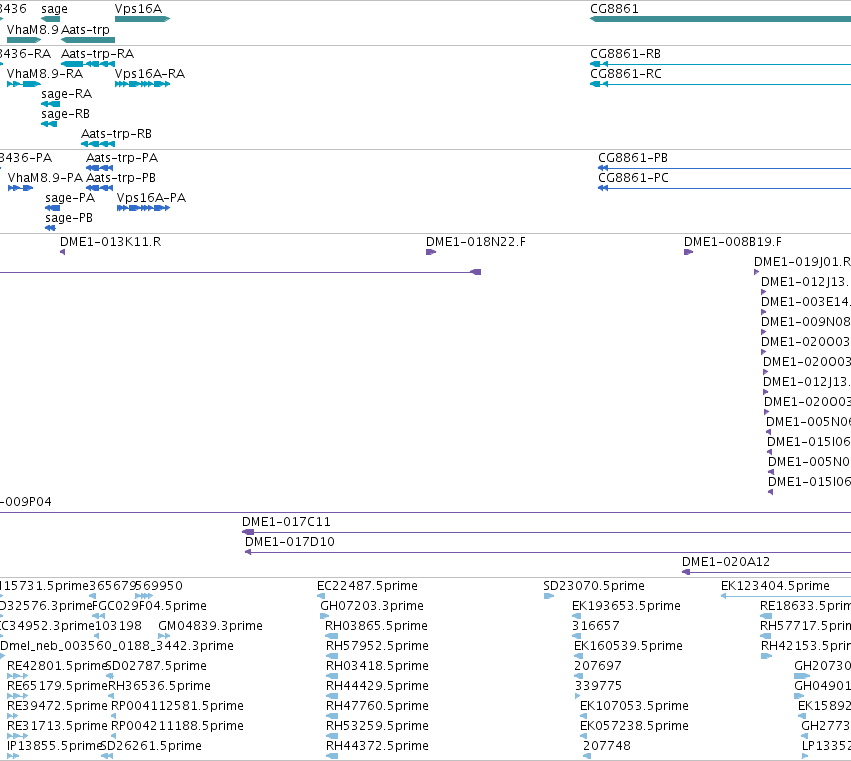Click the DME1-009N08 feature label

(x=805, y=322)
